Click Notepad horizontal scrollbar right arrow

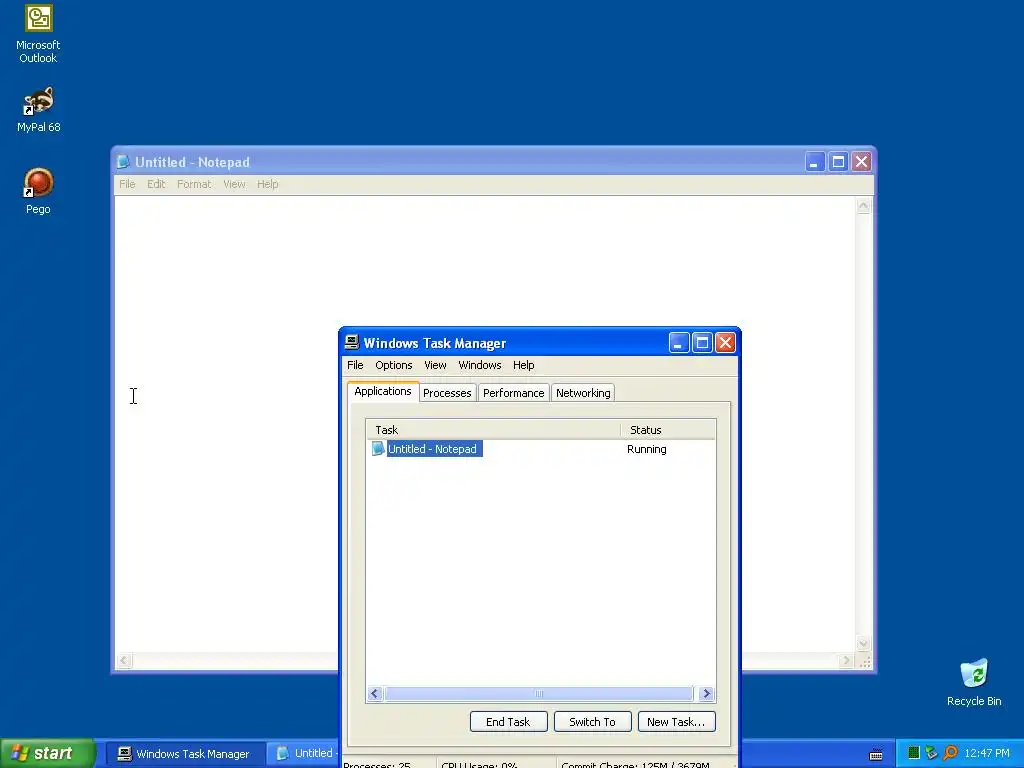click(x=847, y=661)
